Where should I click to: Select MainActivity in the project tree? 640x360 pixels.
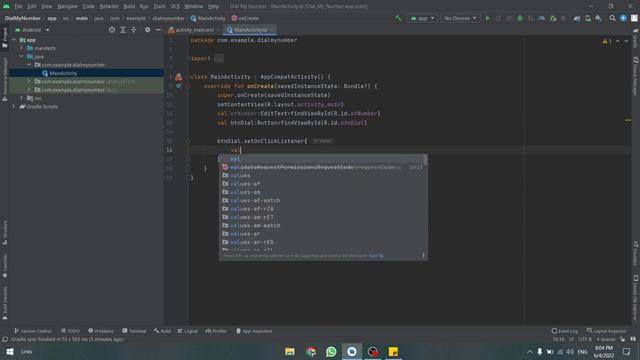[x=63, y=73]
